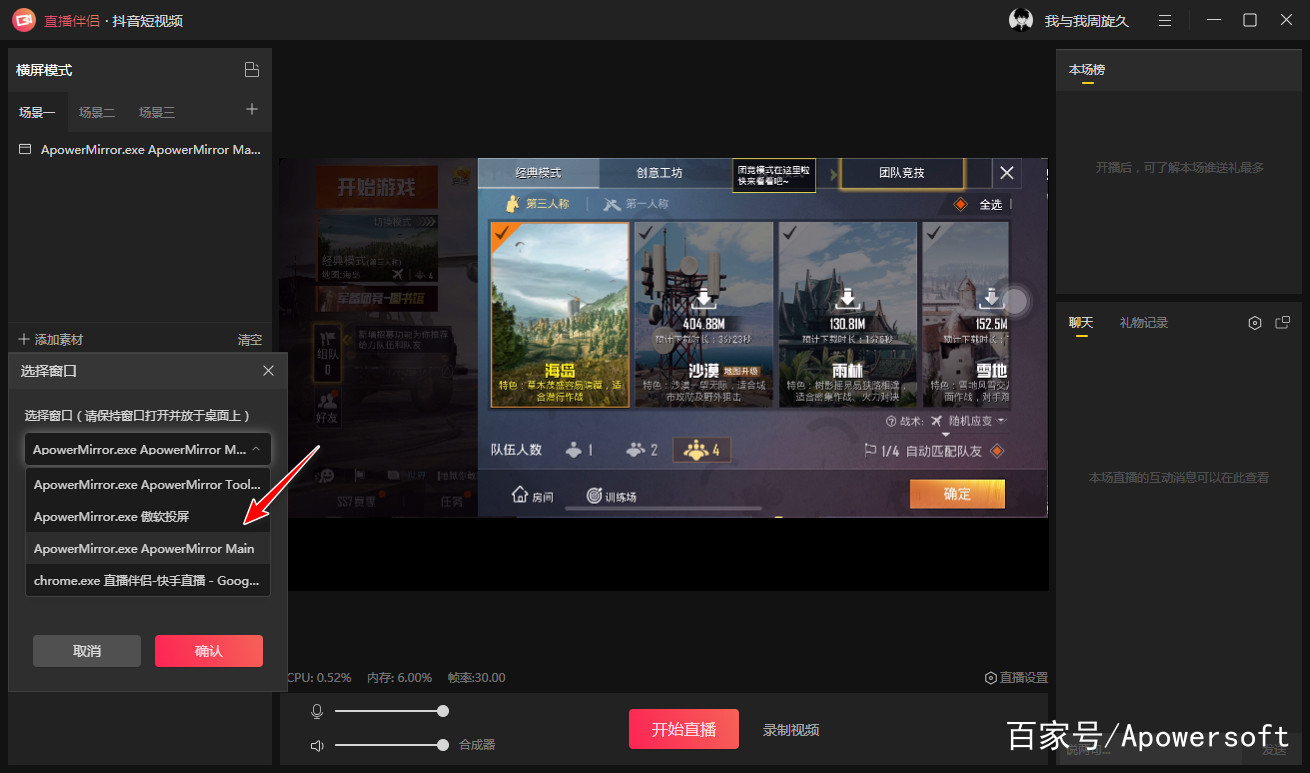This screenshot has width=1310, height=773.
Task: Click username 我与我周旋久
Action: click(1087, 21)
